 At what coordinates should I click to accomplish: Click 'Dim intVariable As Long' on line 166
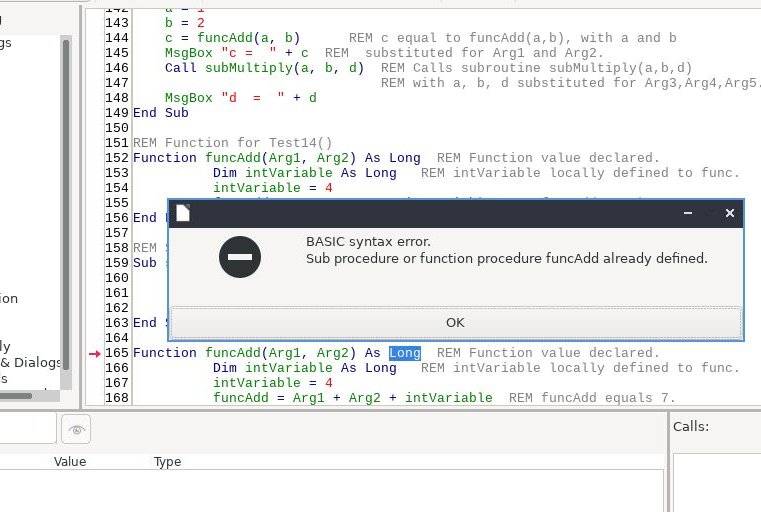304,368
